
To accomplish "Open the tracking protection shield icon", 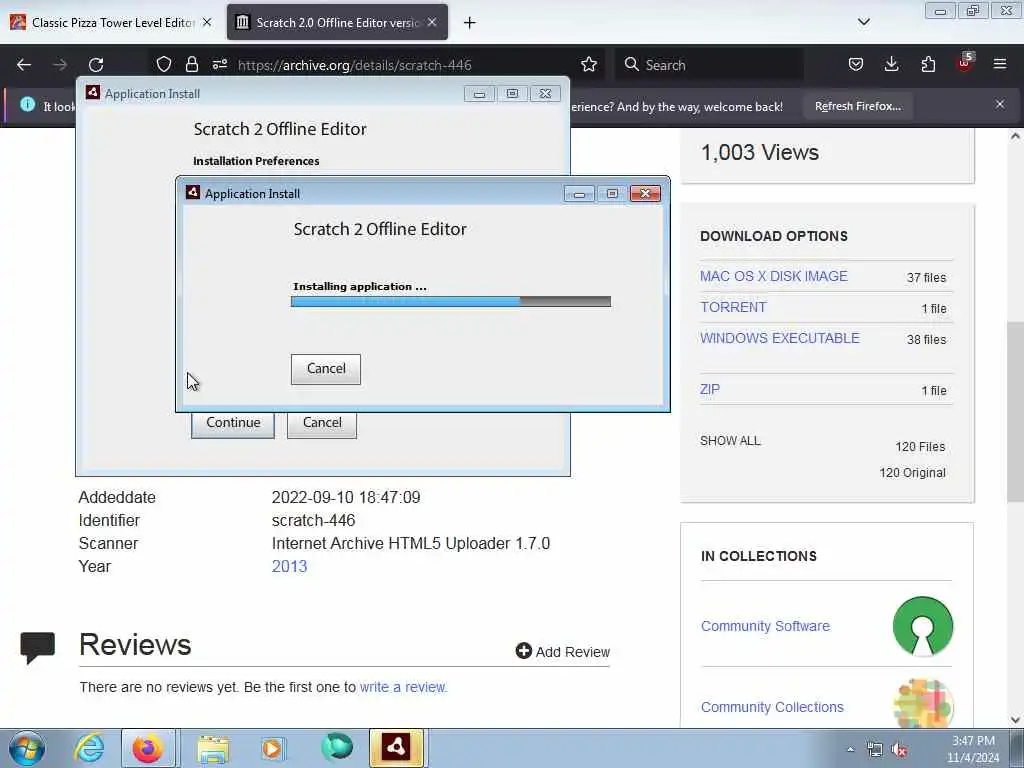I will pos(164,64).
